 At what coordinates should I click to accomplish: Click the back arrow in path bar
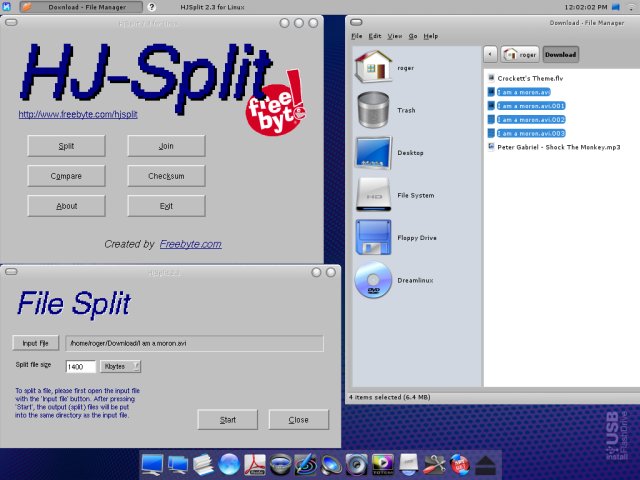point(490,54)
